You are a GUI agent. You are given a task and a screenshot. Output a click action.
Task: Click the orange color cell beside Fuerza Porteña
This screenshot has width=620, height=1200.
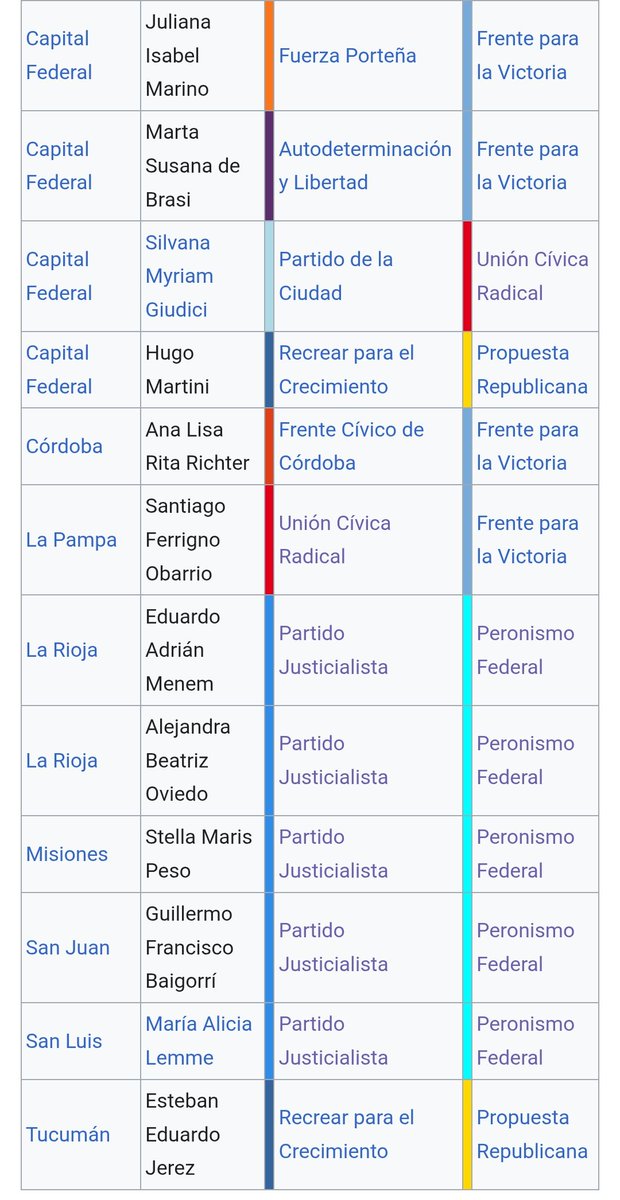click(269, 56)
